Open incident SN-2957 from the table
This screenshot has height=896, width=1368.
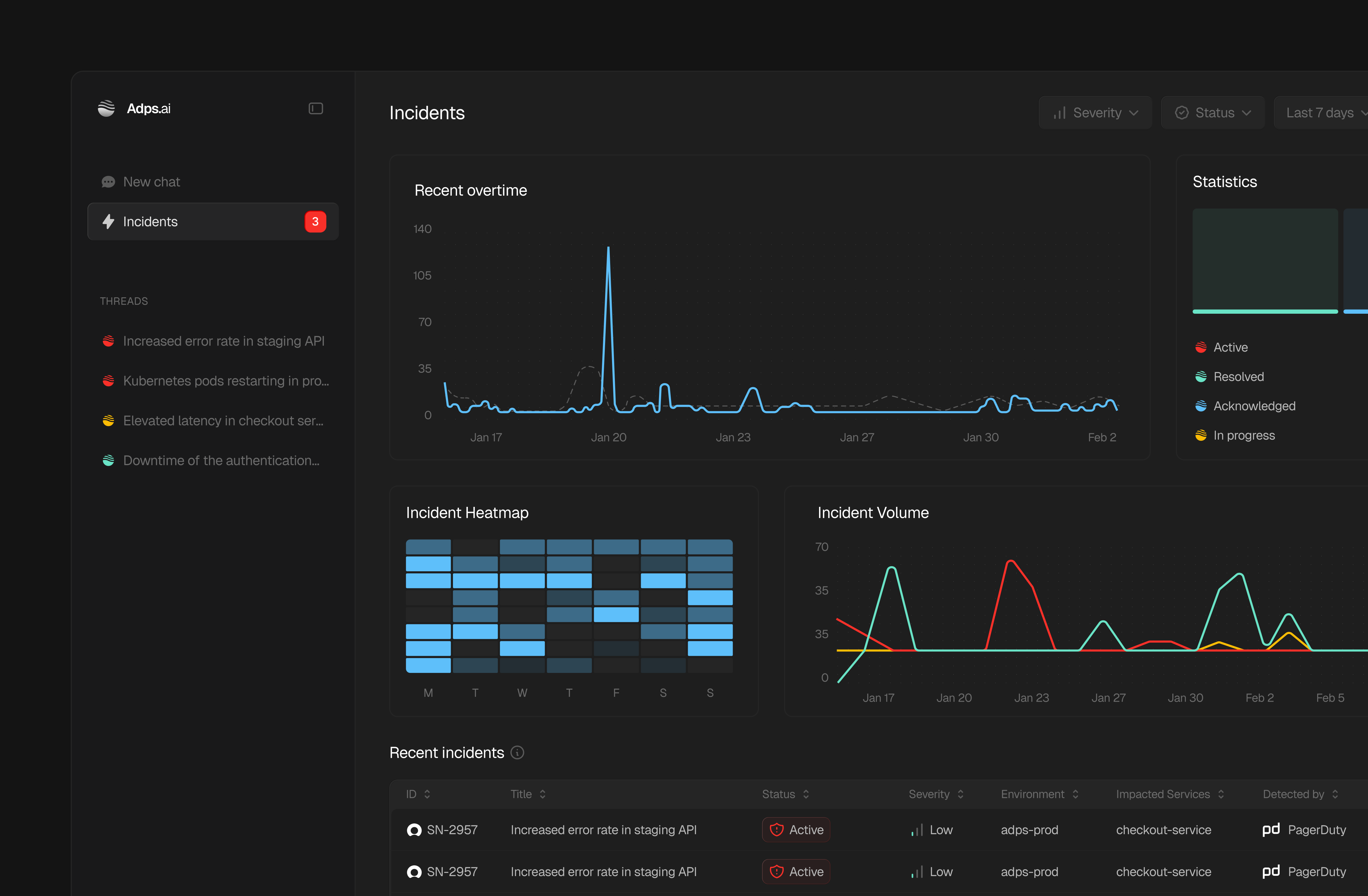[x=452, y=830]
